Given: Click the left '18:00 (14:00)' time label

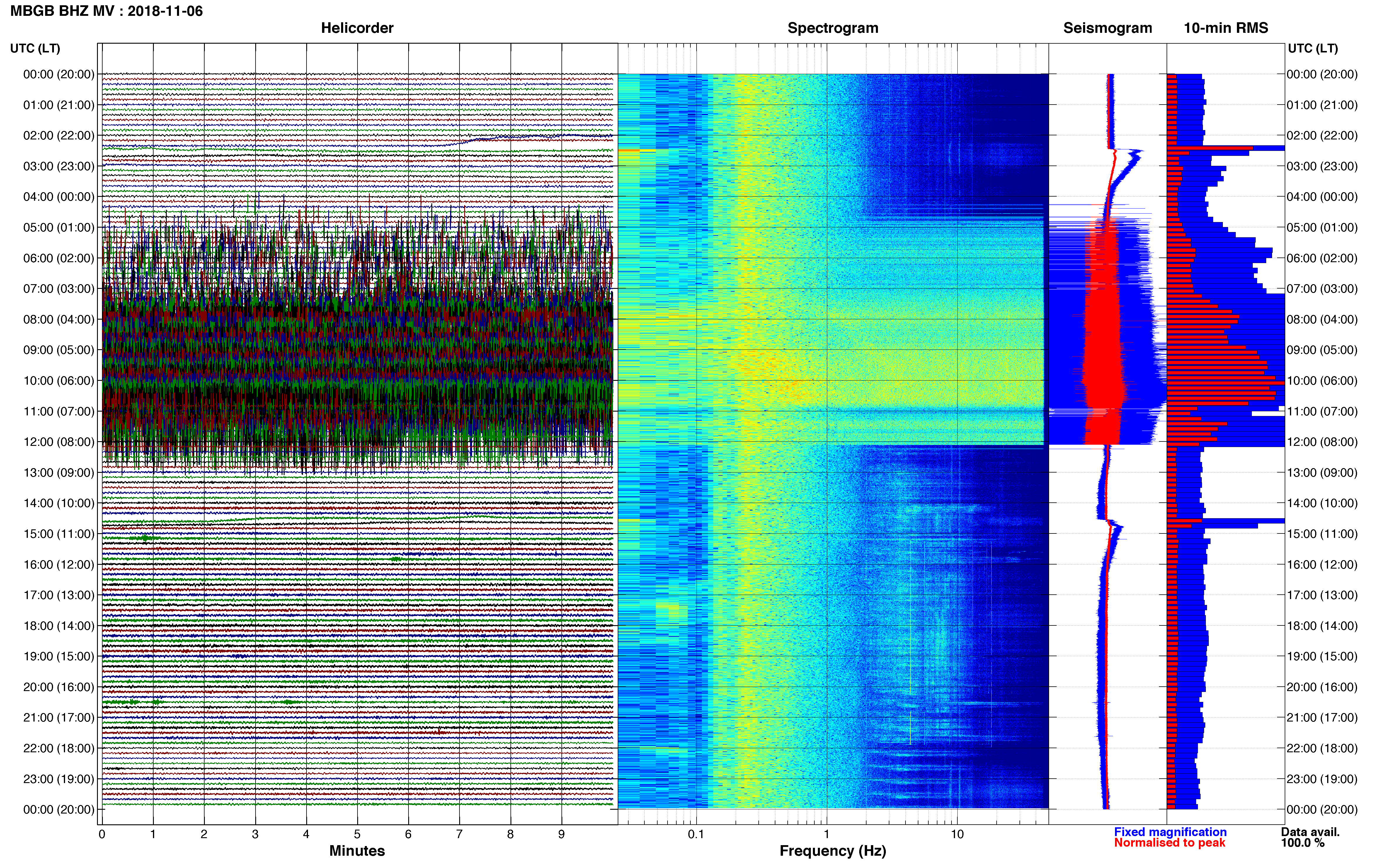Looking at the screenshot, I should pos(59,626).
